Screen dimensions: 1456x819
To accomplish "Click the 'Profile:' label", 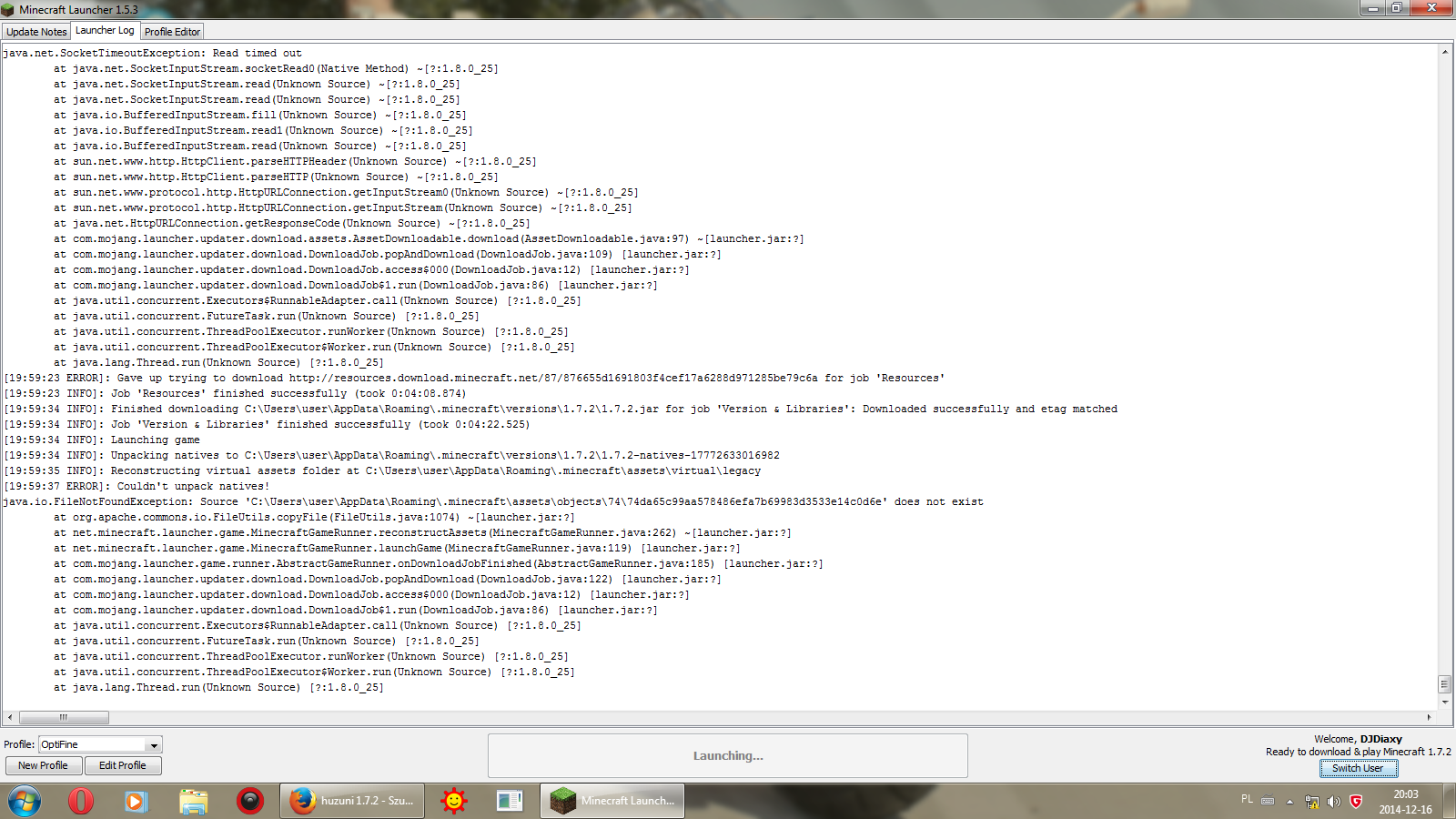I will pos(19,744).
